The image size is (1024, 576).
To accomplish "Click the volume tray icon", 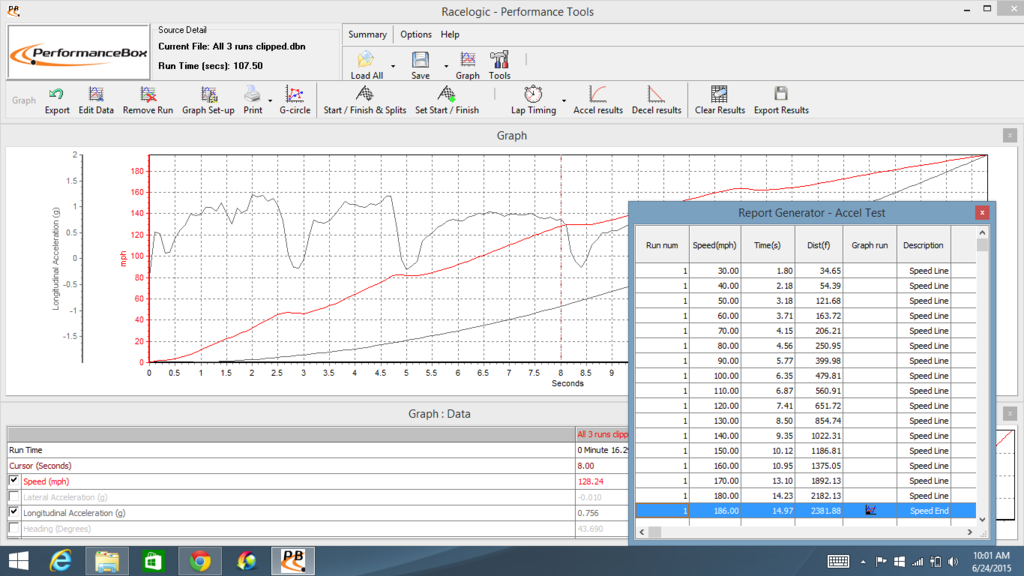I will click(x=953, y=562).
